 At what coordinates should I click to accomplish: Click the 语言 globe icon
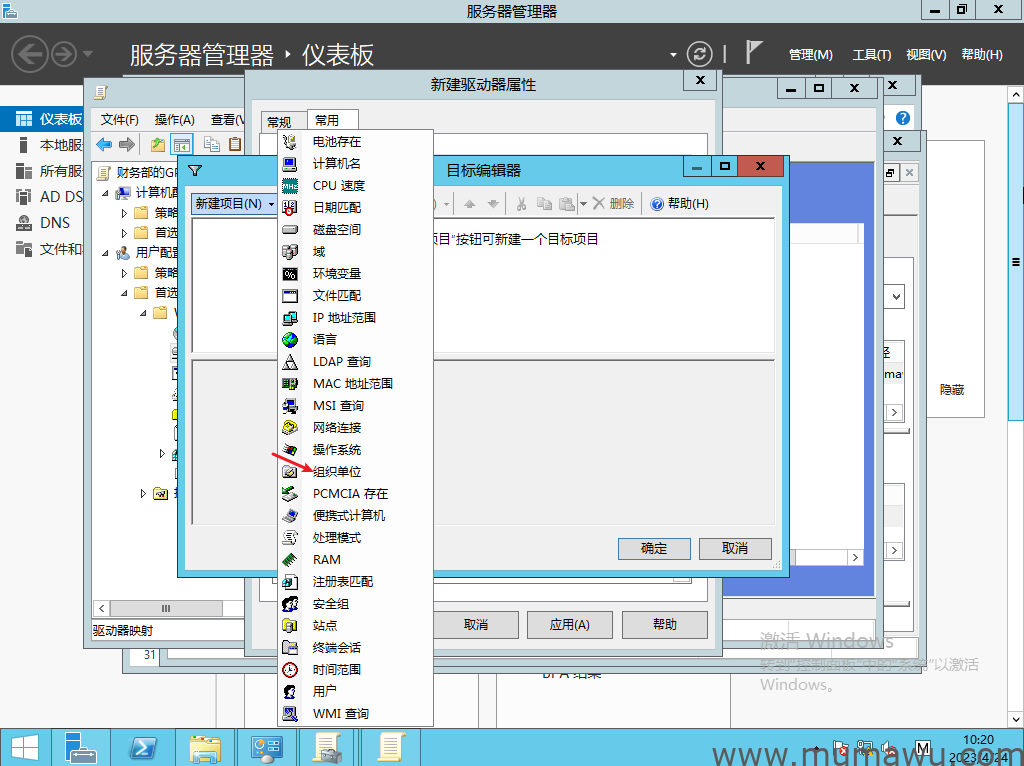tap(290, 340)
